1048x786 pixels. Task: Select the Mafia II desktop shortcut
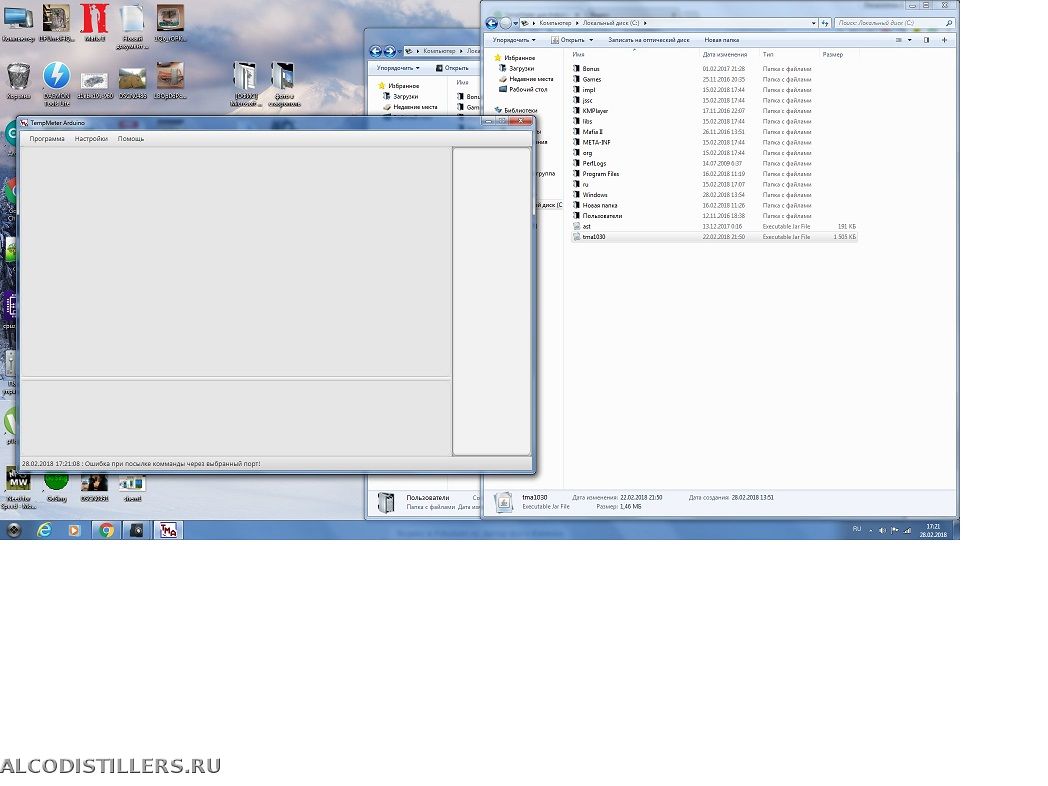coord(94,23)
